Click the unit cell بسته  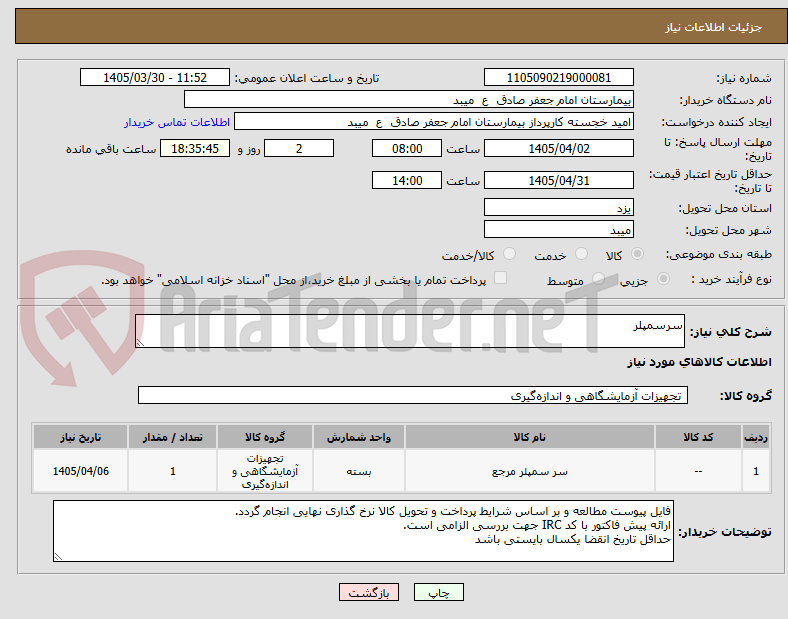coord(359,471)
